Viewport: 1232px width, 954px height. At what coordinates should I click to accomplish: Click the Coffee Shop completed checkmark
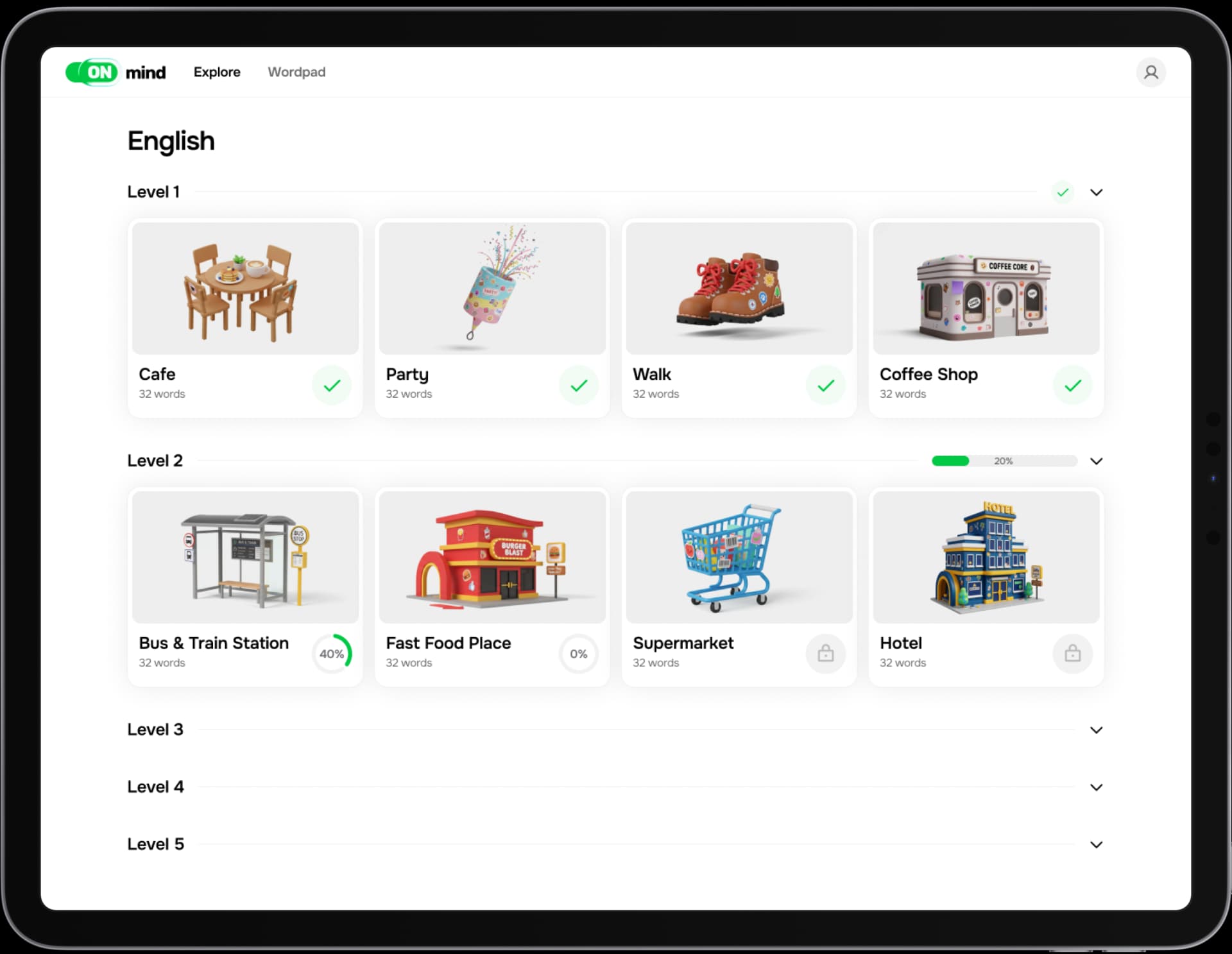[x=1072, y=385]
